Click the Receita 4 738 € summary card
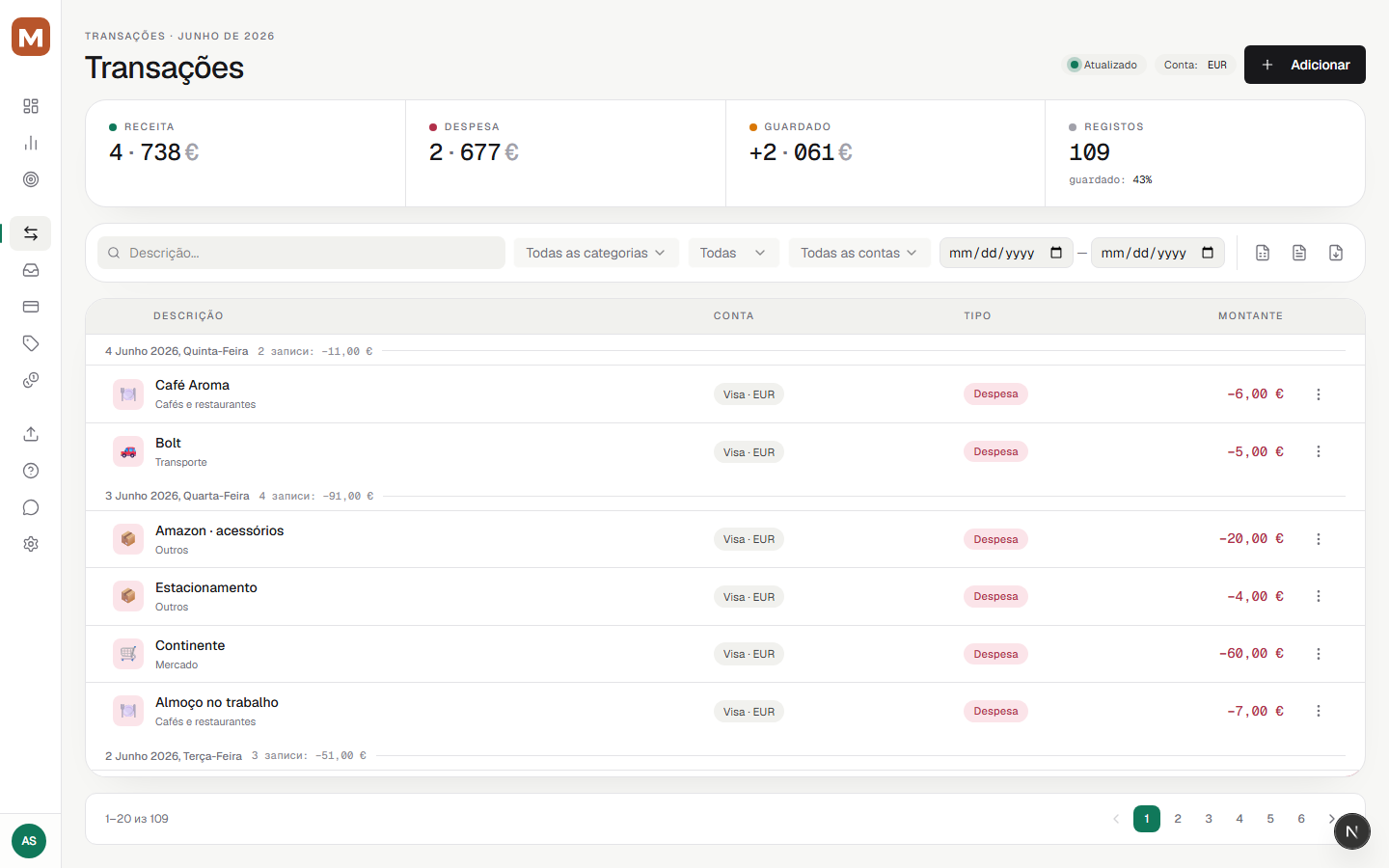This screenshot has width=1389, height=868. click(246, 153)
